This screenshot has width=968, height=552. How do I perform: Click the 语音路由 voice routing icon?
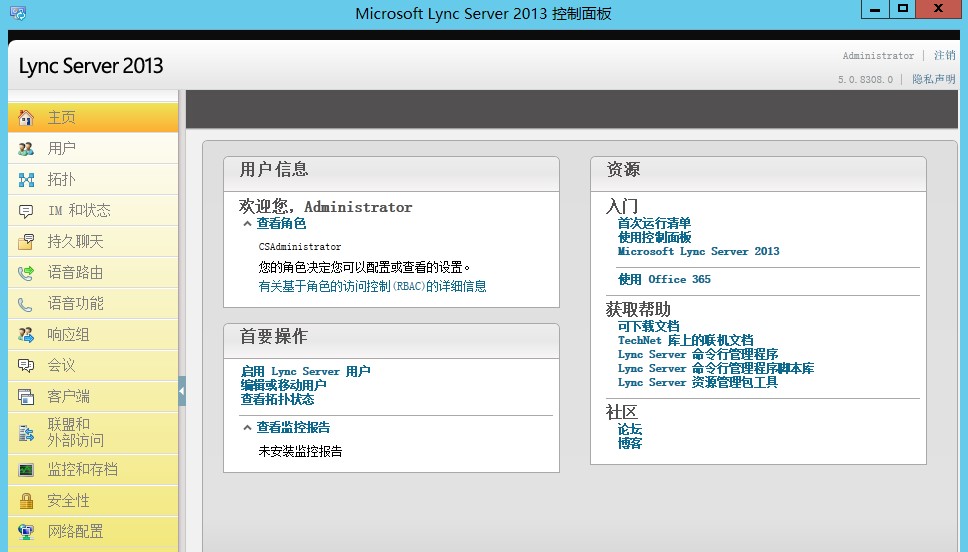(26, 272)
